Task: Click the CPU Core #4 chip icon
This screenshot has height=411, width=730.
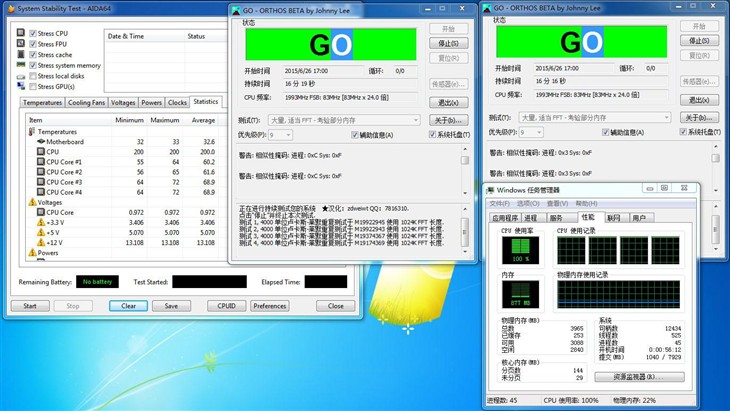Action: coord(41,192)
